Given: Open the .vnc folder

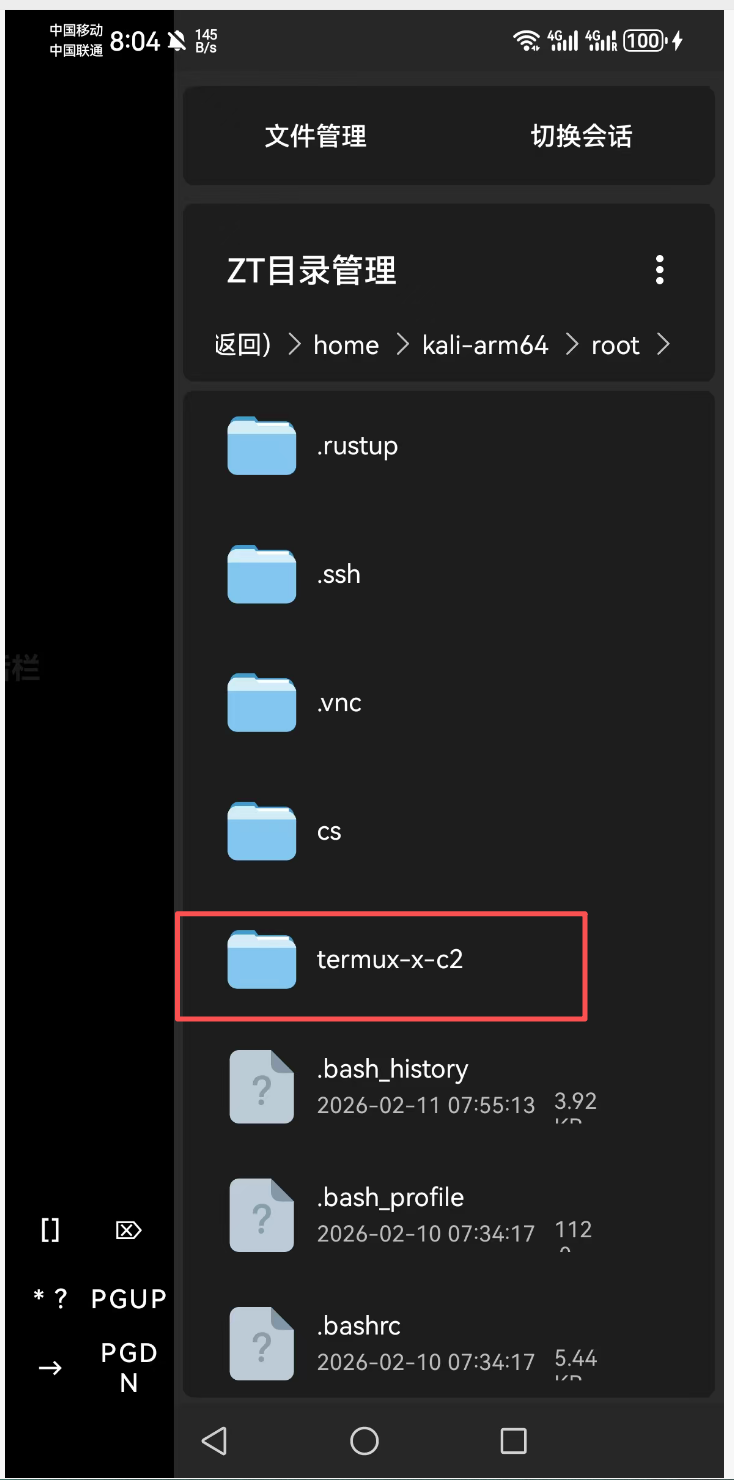Looking at the screenshot, I should [x=449, y=703].
